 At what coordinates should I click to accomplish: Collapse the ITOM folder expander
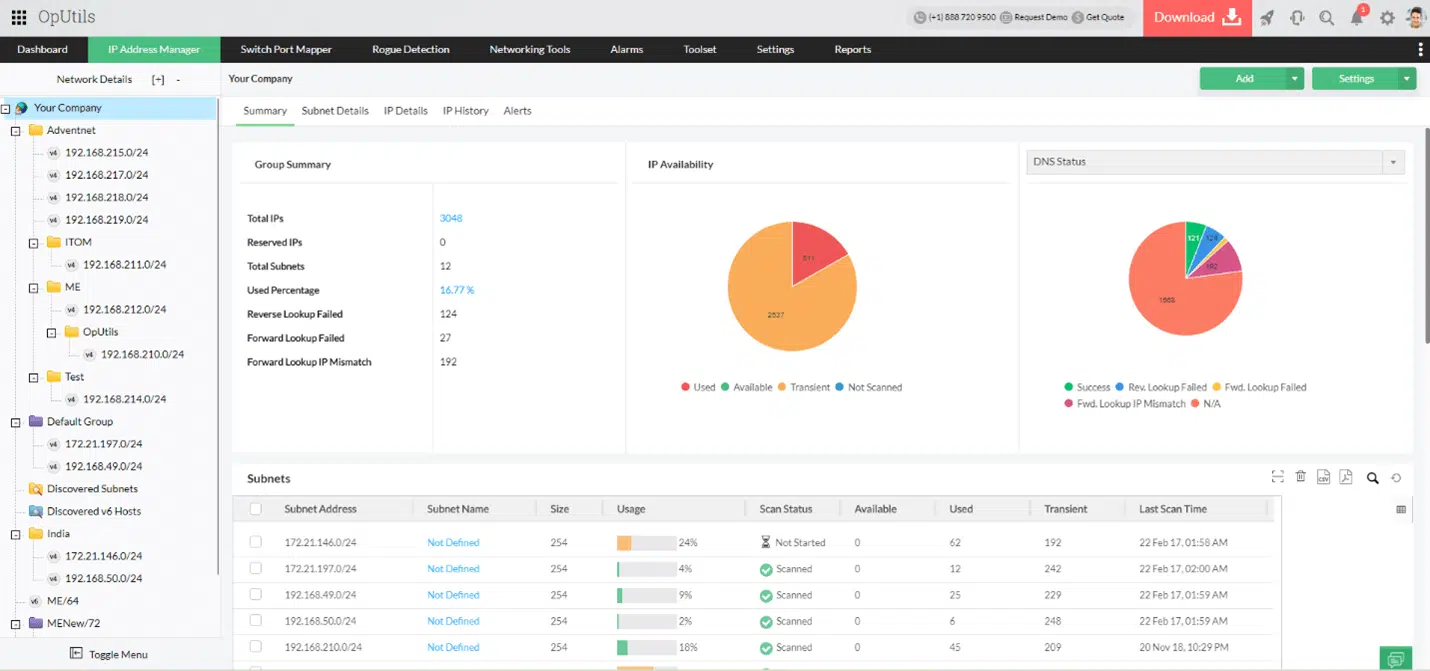[x=34, y=243]
